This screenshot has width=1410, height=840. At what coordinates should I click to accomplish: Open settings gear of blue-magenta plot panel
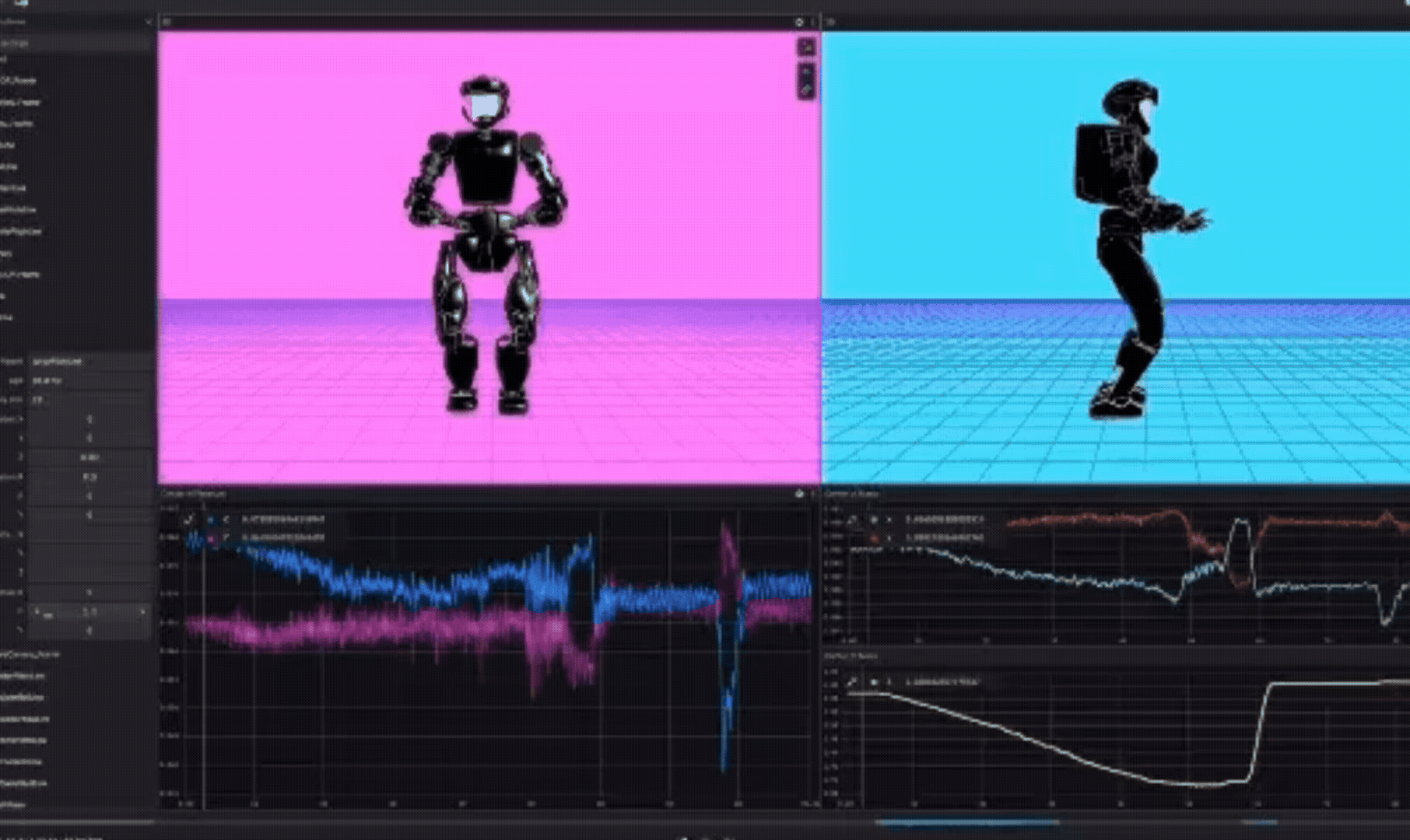pyautogui.click(x=799, y=494)
